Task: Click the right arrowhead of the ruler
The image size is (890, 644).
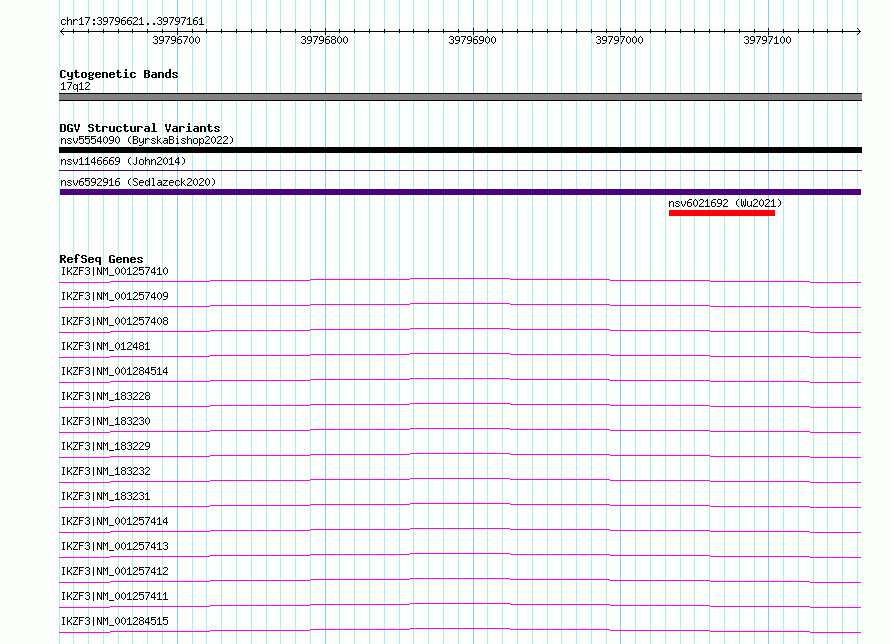Action: 859,32
